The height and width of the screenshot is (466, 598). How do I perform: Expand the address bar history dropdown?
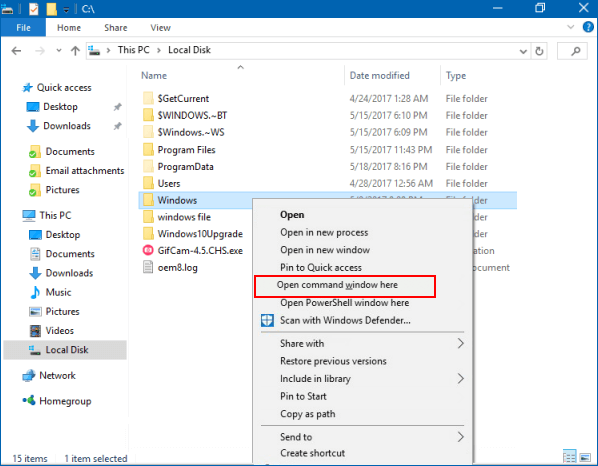pyautogui.click(x=523, y=51)
